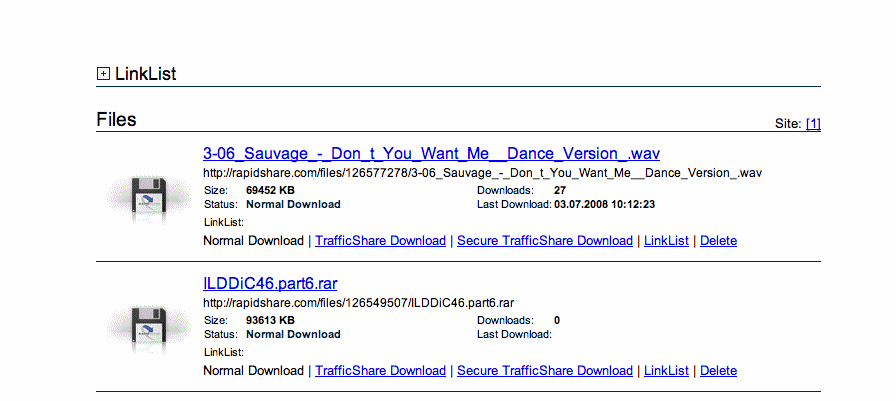
Task: Select TrafficShare Download for ILDDiC46.part6.rar
Action: click(380, 371)
